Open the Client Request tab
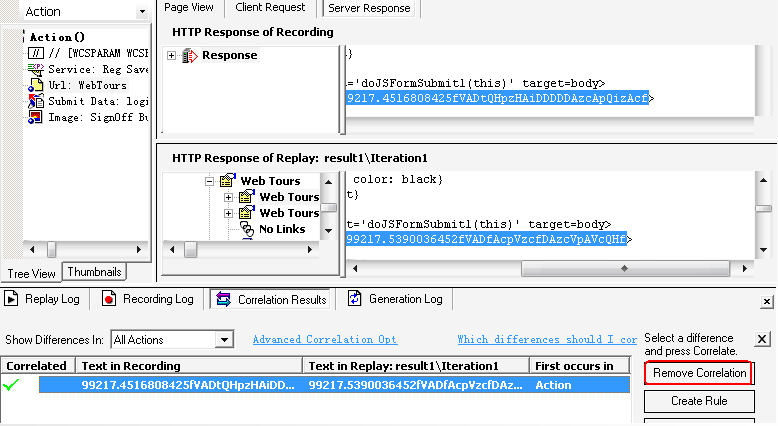 (269, 8)
